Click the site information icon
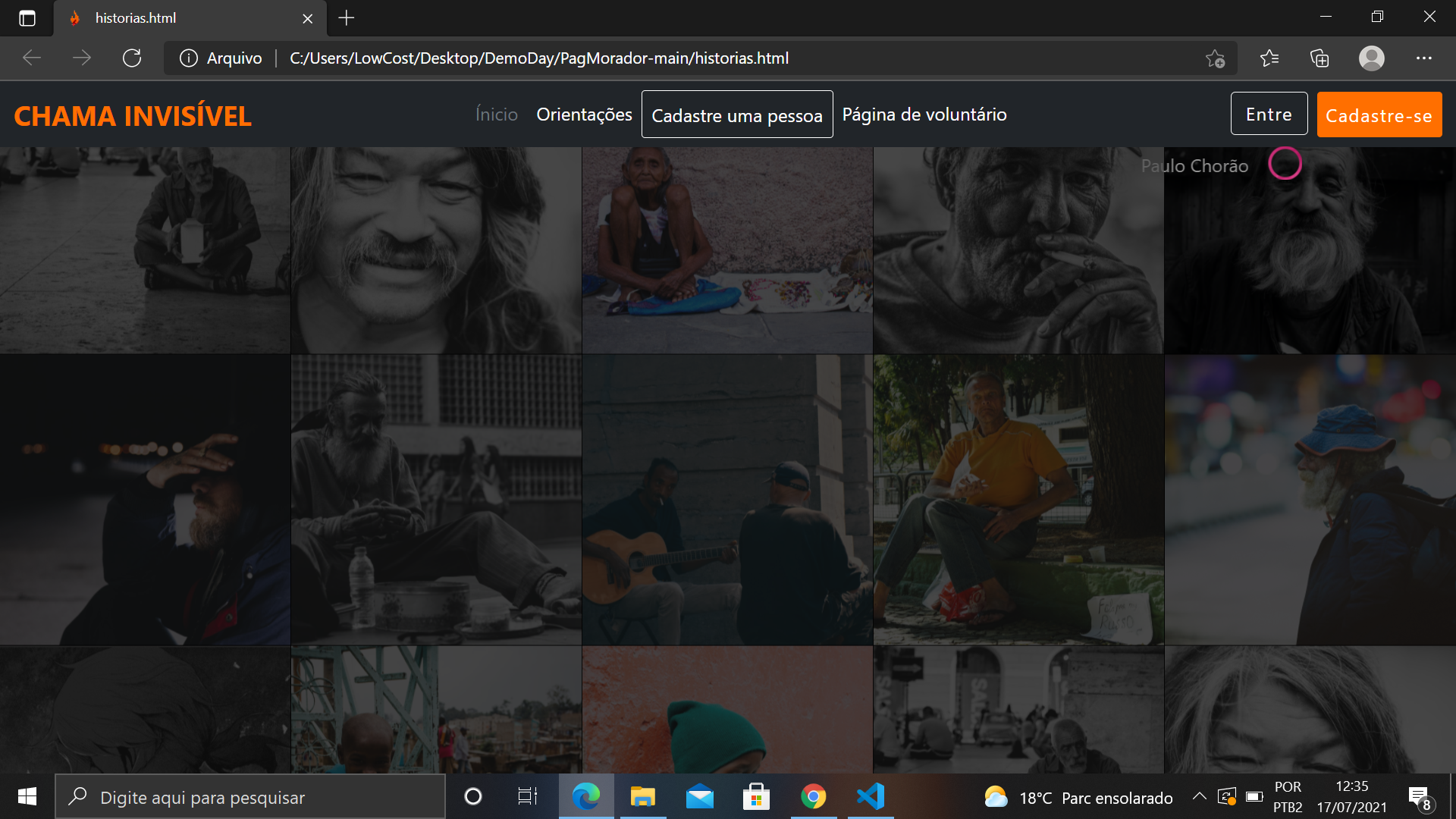 189,58
